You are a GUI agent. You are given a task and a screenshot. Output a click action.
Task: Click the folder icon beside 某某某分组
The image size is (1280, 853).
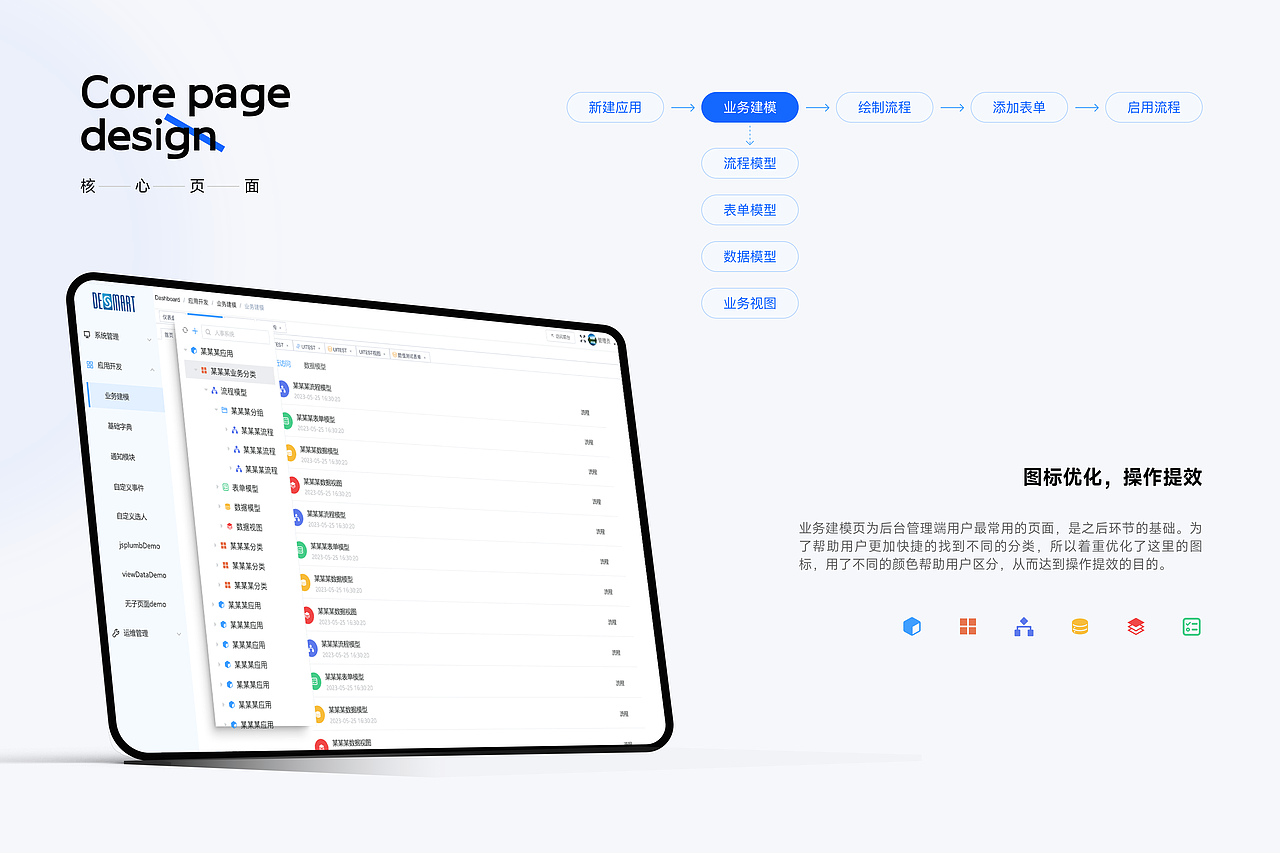224,411
